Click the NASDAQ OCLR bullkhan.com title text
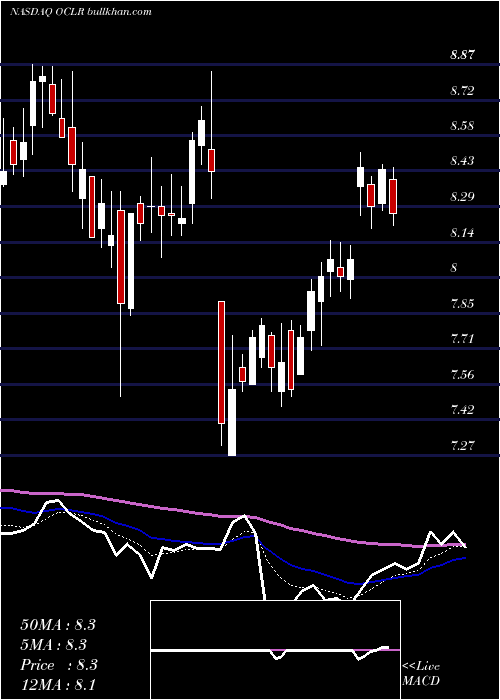This screenshot has height=700, width=500. click(80, 12)
